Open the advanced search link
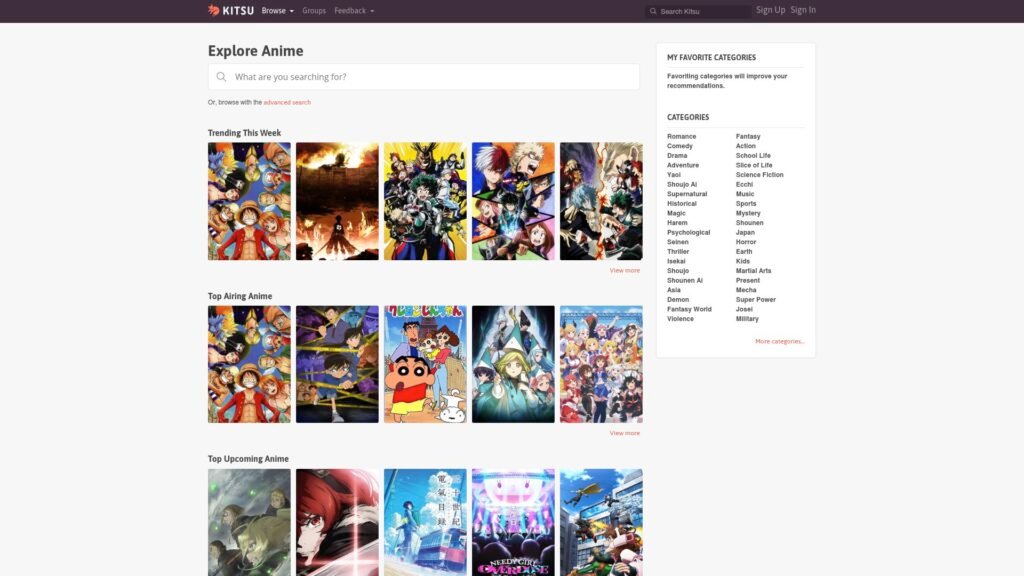This screenshot has width=1024, height=576. [287, 102]
